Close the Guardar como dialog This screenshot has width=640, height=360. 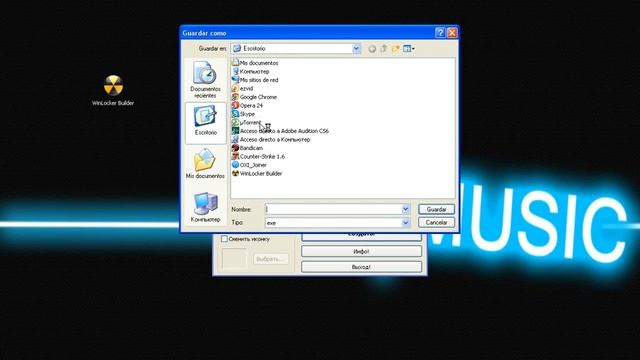tap(452, 33)
